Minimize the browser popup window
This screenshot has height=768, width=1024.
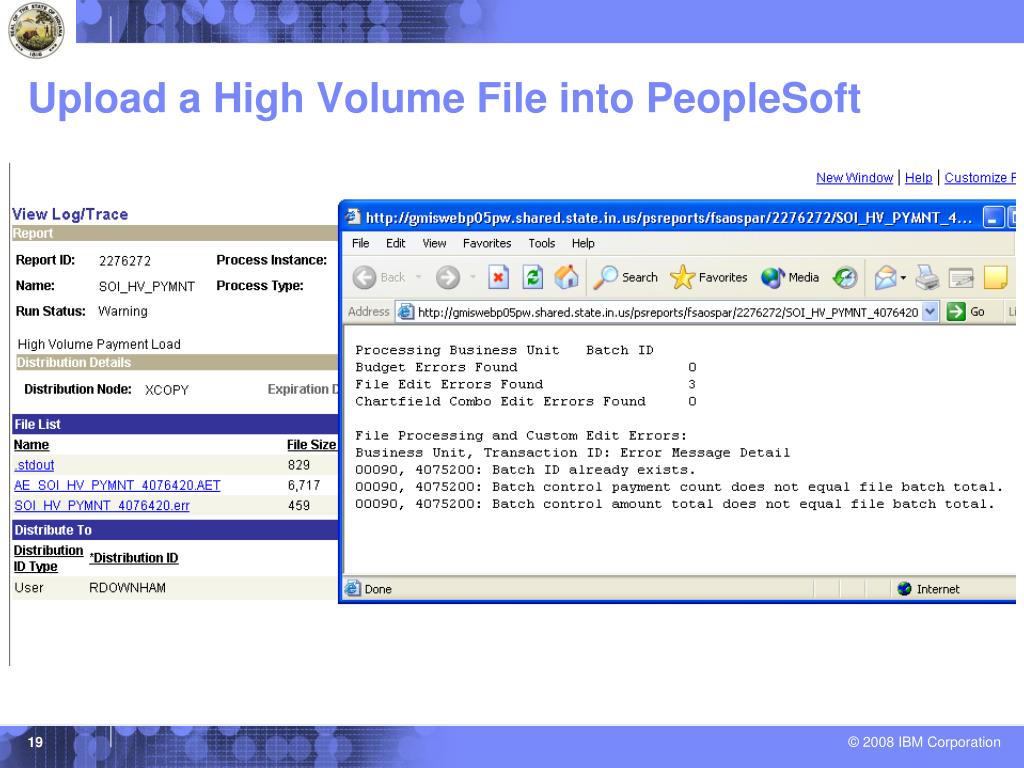tap(993, 217)
